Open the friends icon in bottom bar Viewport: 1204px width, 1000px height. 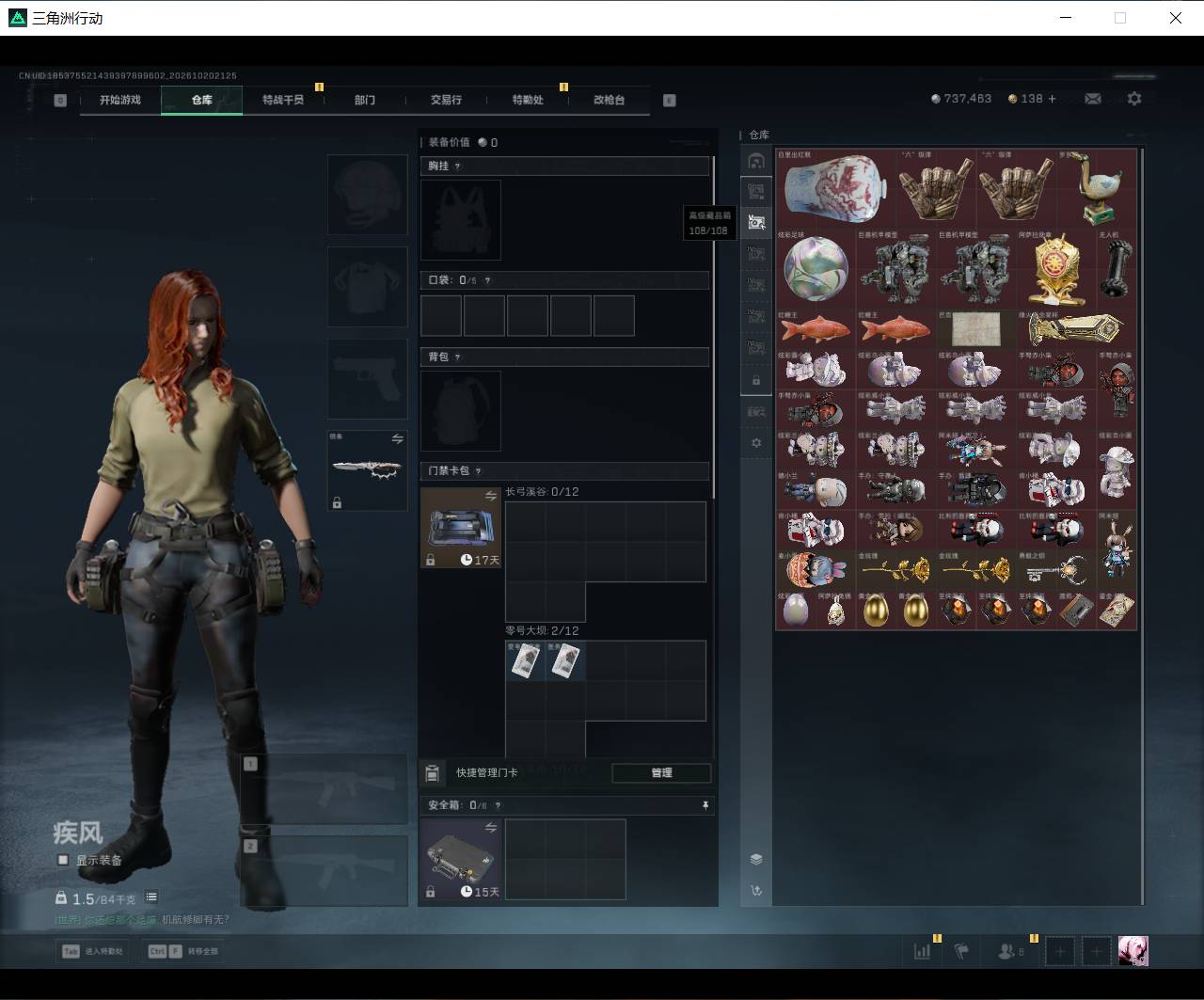click(1010, 951)
